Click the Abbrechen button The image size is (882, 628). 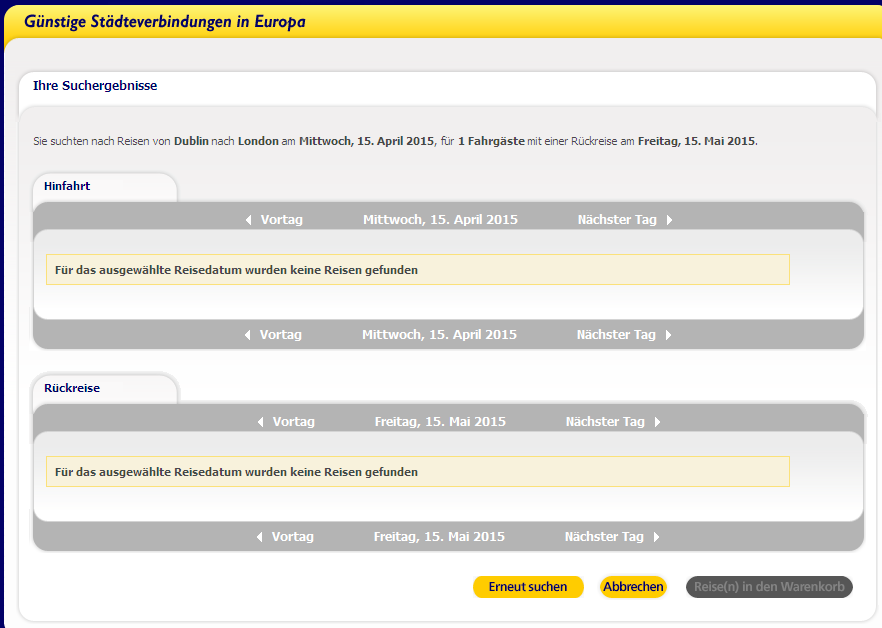(633, 587)
